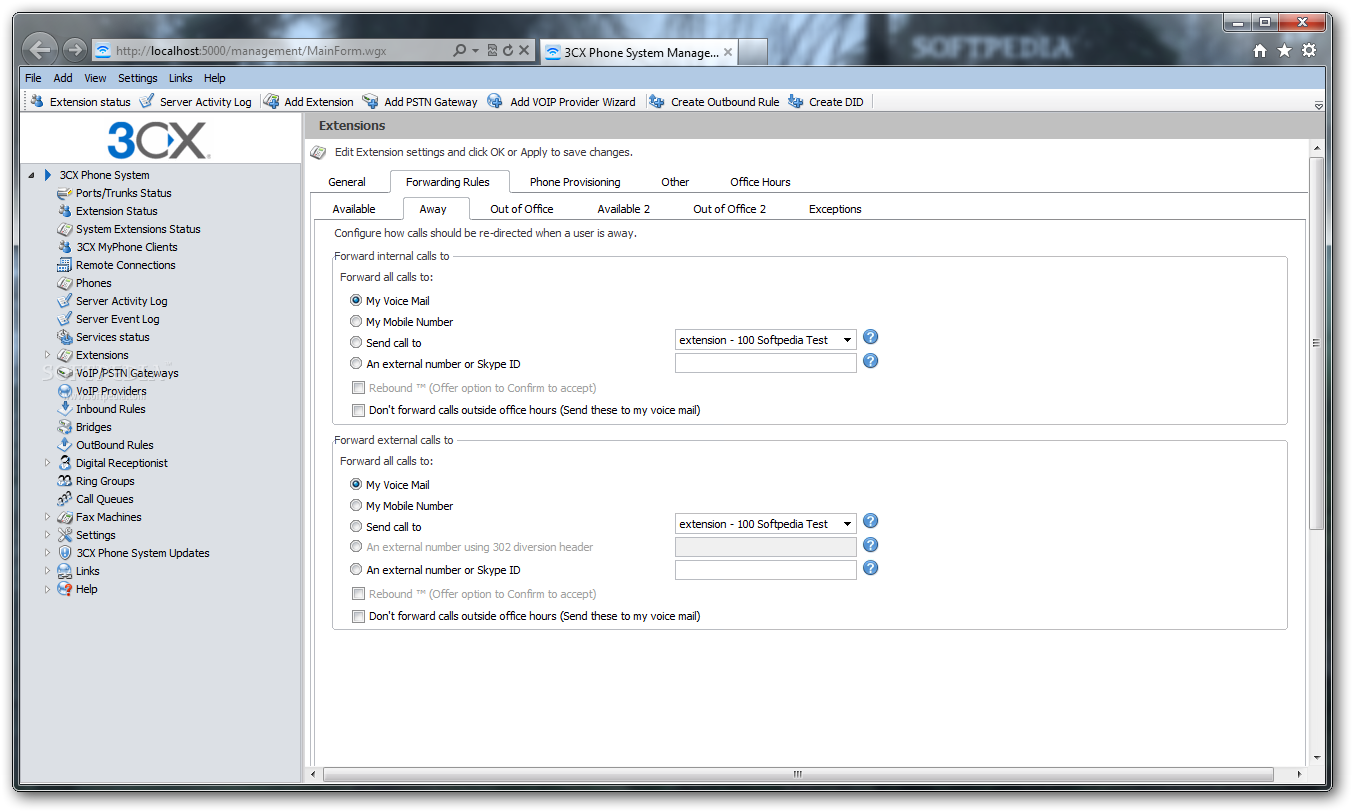
Task: Select internal calls My Mobile Number radio
Action: pos(356,321)
